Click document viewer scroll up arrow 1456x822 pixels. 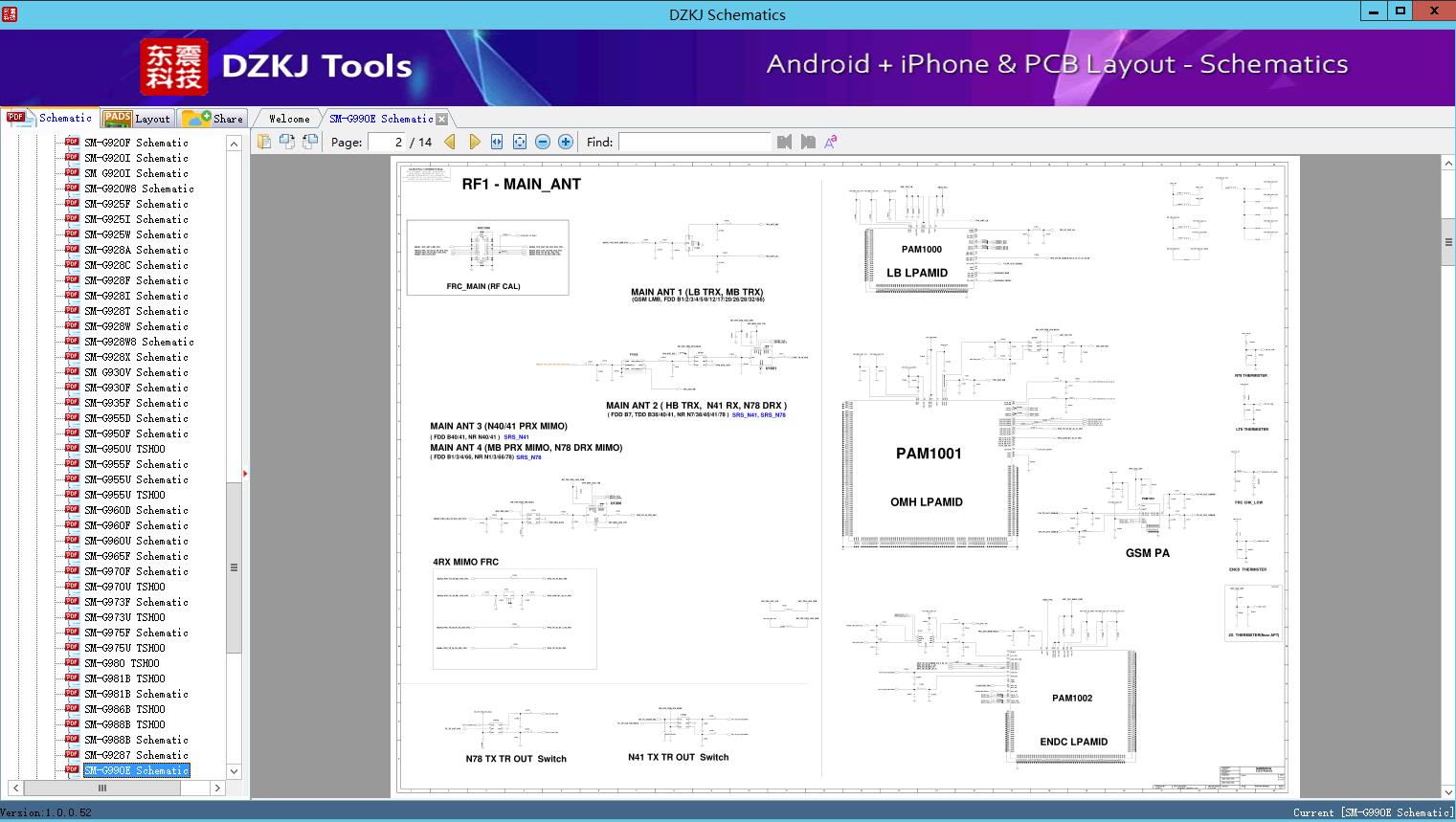(1448, 164)
